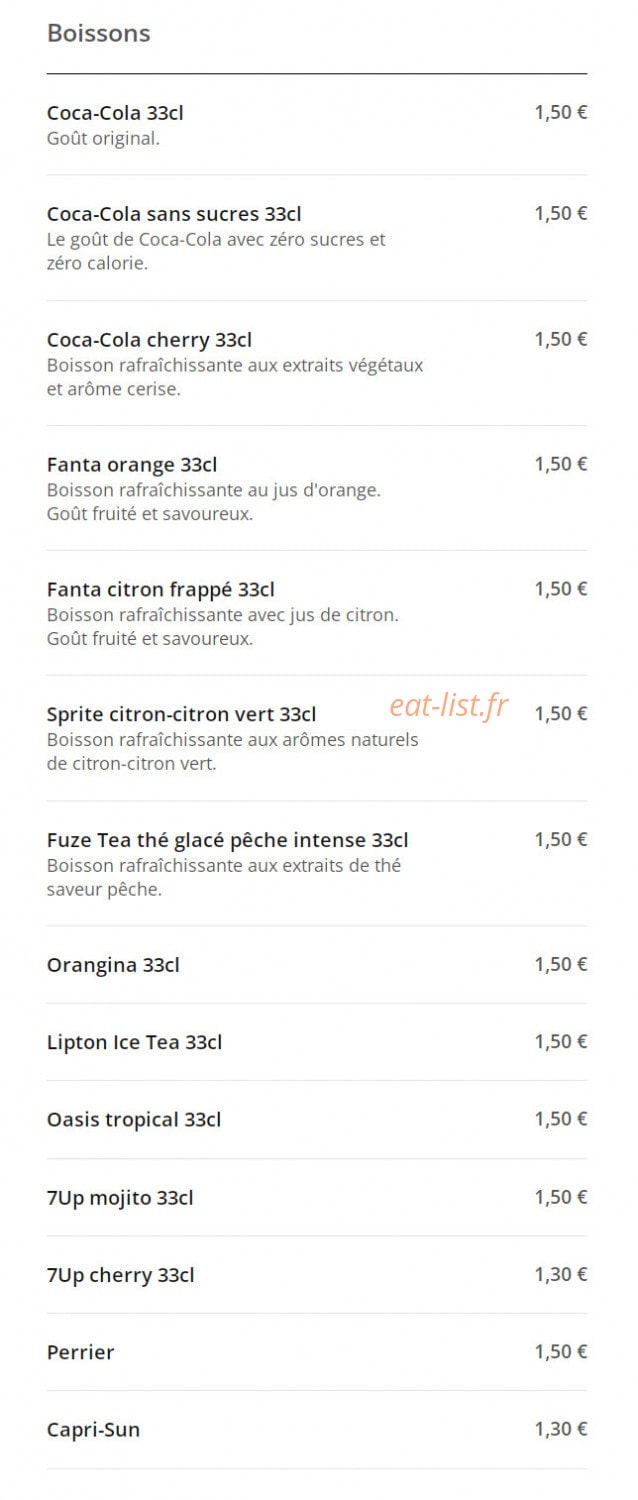The height and width of the screenshot is (1500, 638).
Task: Open Coca-Cola sans sucres 33cl item
Action: click(x=316, y=238)
